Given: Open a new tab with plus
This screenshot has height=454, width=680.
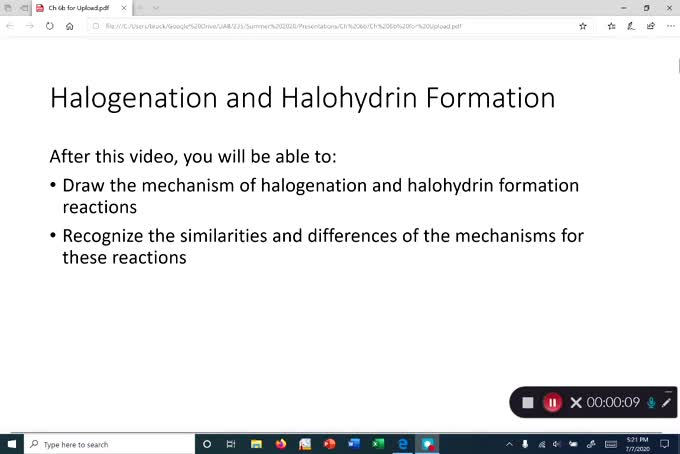Looking at the screenshot, I should [x=140, y=8].
